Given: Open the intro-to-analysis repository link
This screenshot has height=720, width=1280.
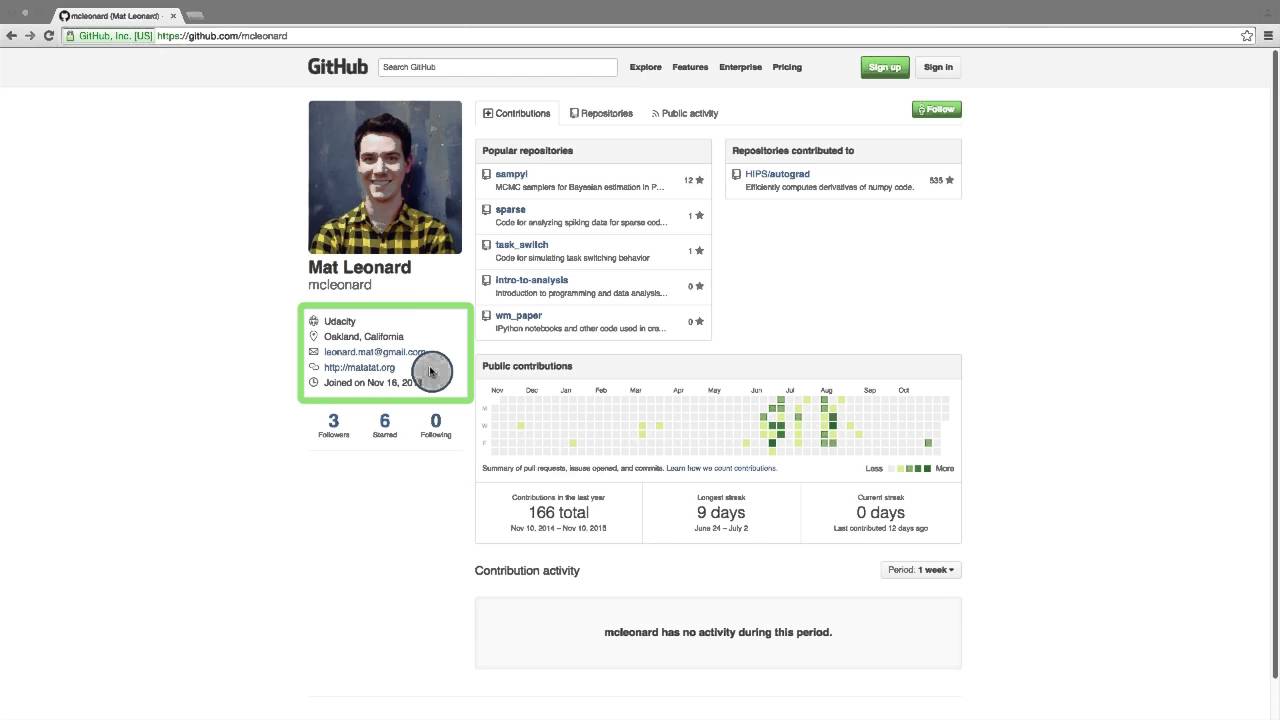Looking at the screenshot, I should tap(532, 280).
